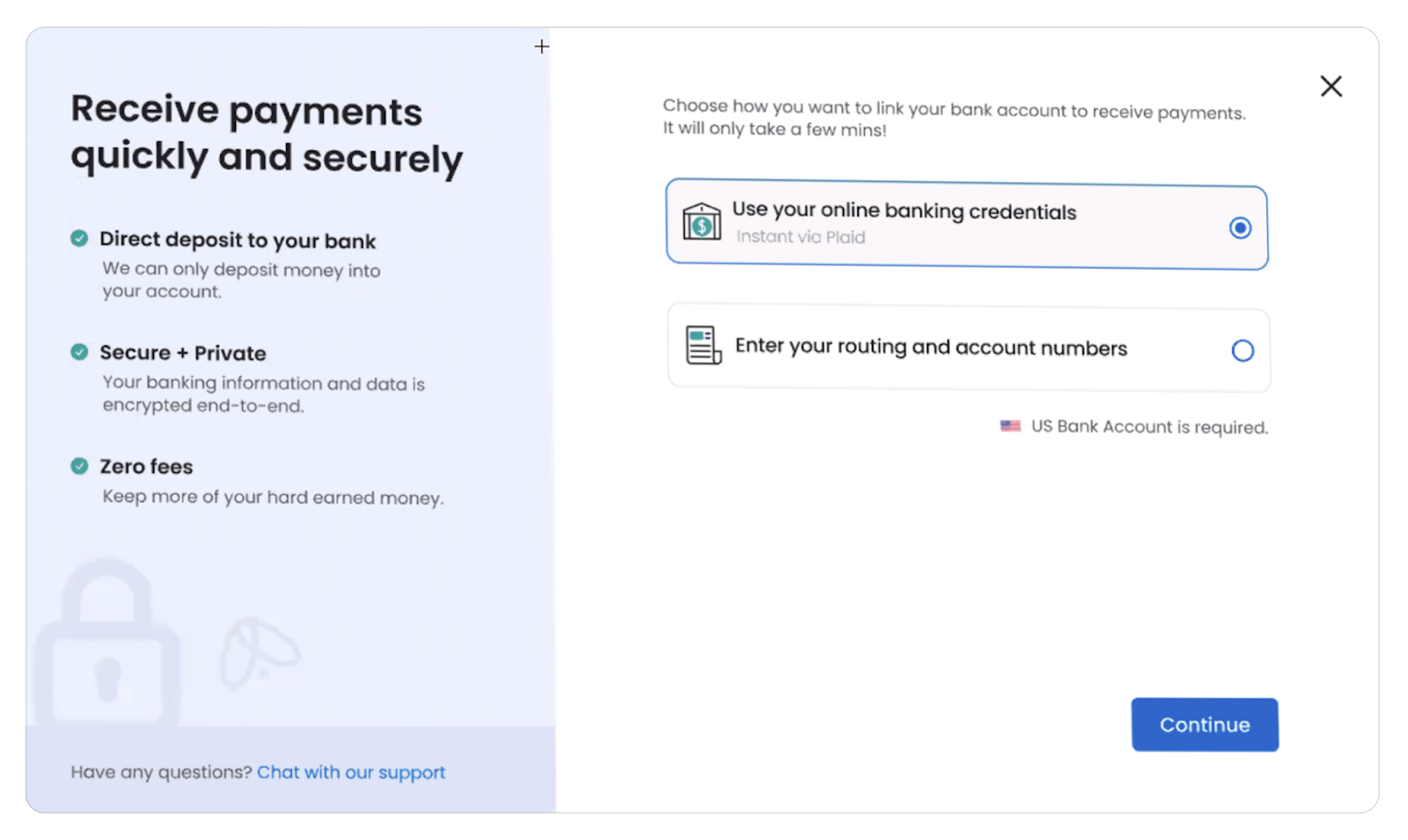Image resolution: width=1408 pixels, height=840 pixels.
Task: Click the small plus icon at top
Action: [541, 47]
